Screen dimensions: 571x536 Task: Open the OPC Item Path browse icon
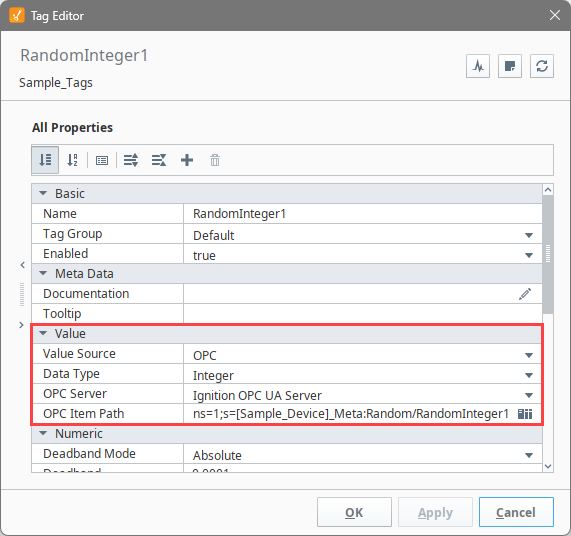525,414
